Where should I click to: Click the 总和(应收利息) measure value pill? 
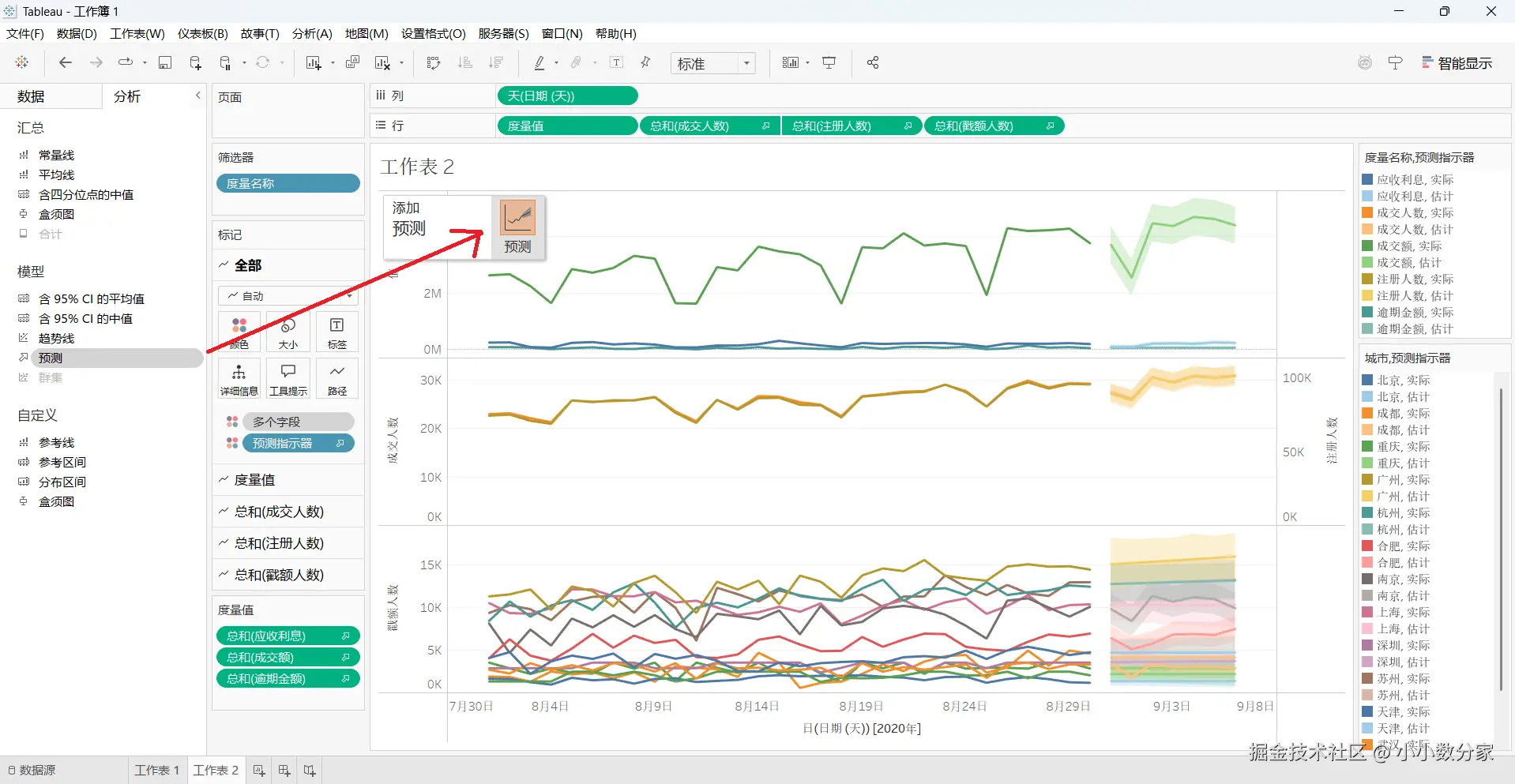[288, 636]
